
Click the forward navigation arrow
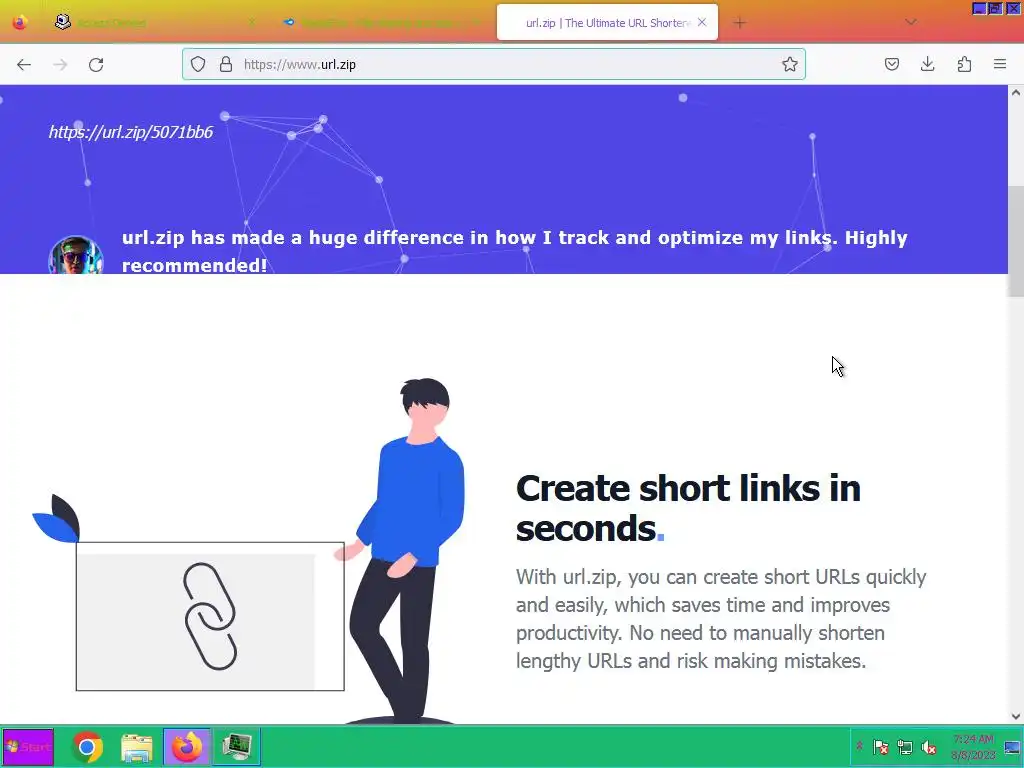(60, 64)
